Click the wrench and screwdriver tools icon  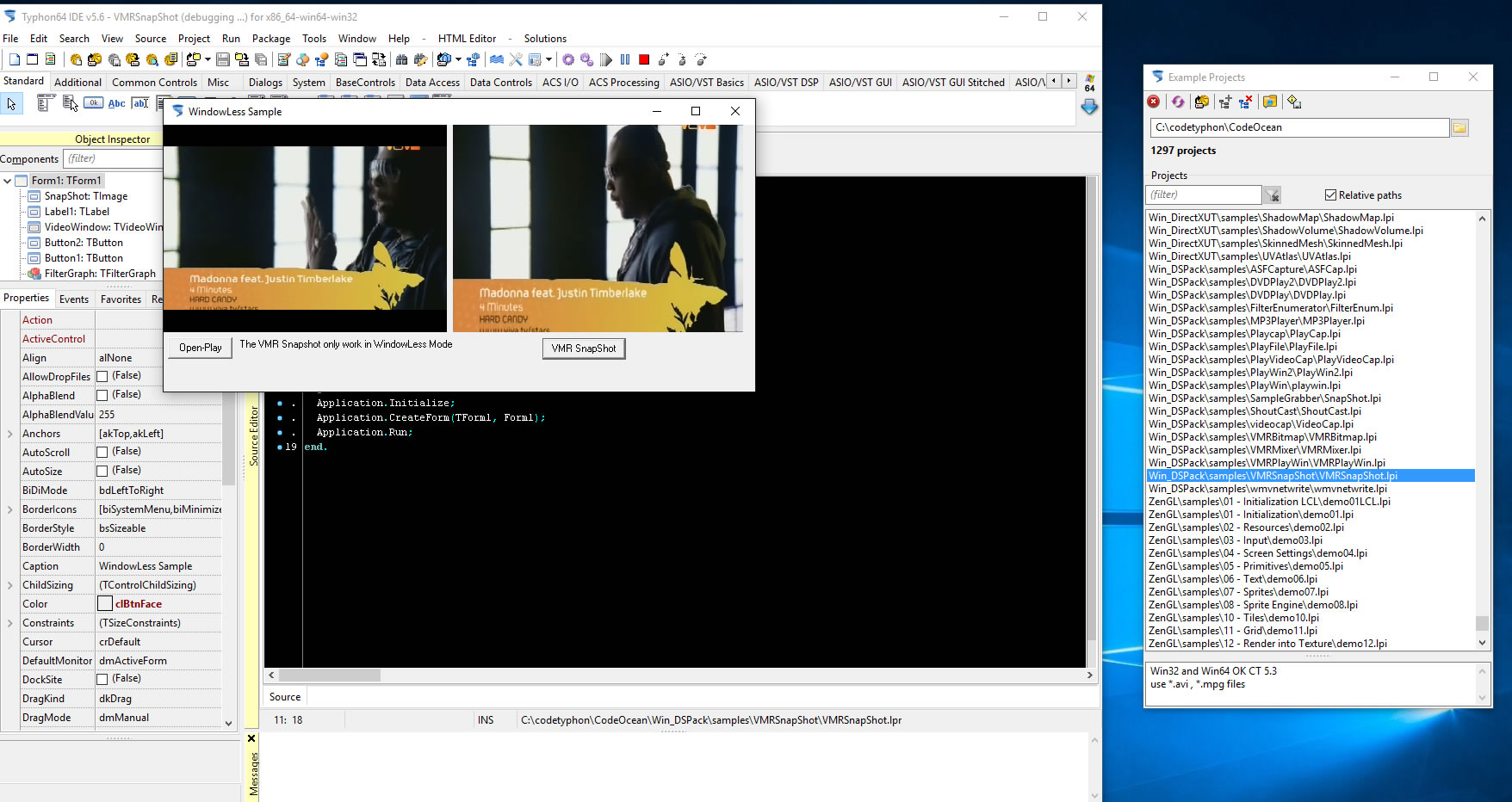pyautogui.click(x=516, y=59)
